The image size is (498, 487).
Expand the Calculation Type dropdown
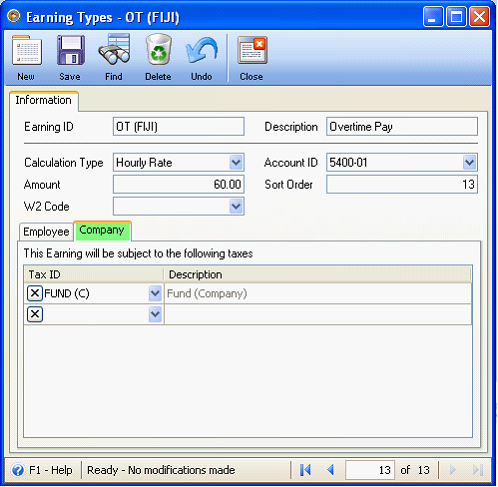point(236,163)
